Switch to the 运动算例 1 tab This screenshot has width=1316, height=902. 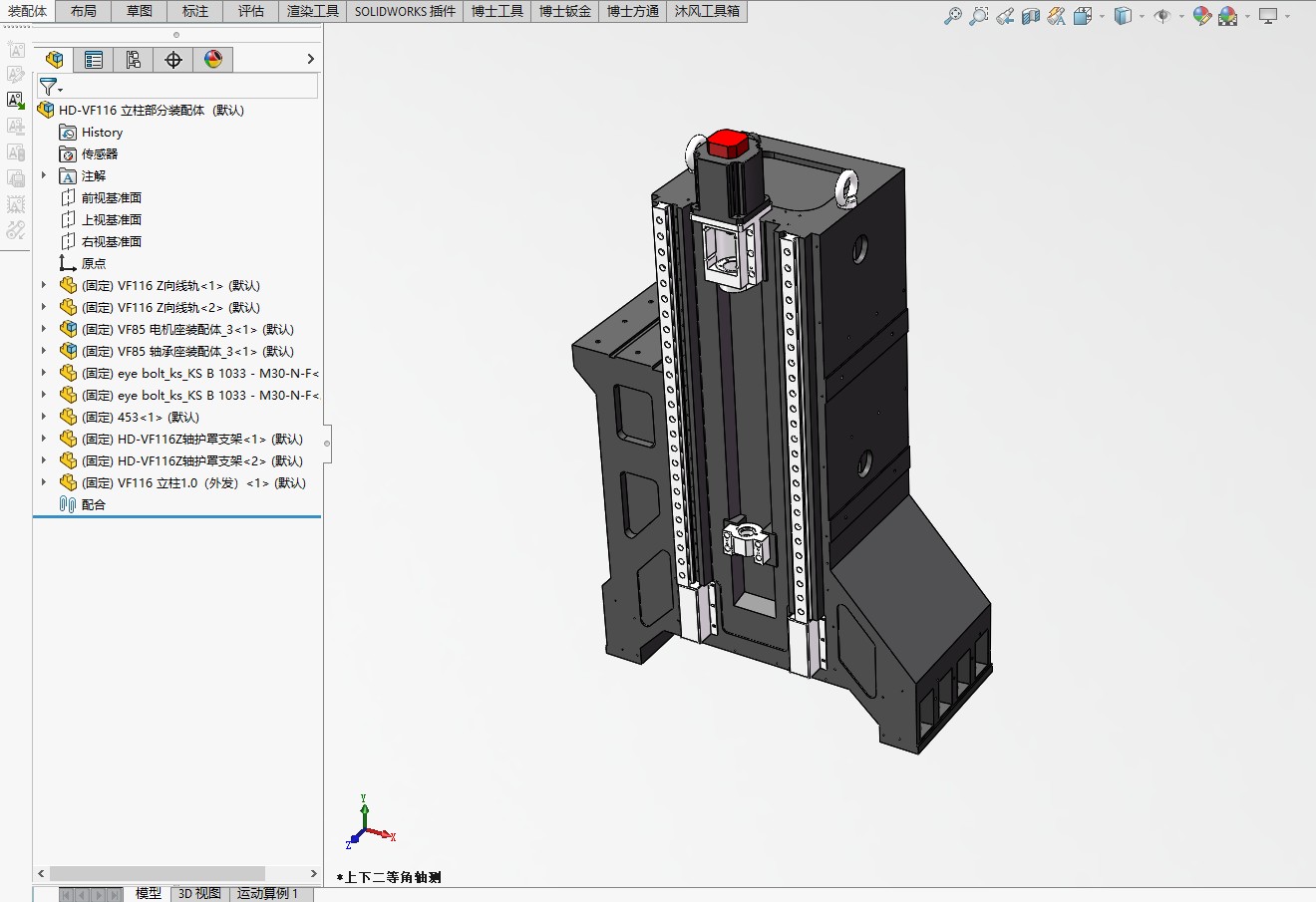267,893
